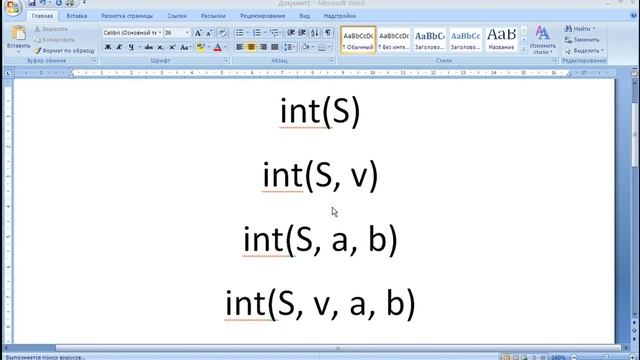This screenshot has height=360, width=640.
Task: Select Обычный style
Action: coord(358,40)
